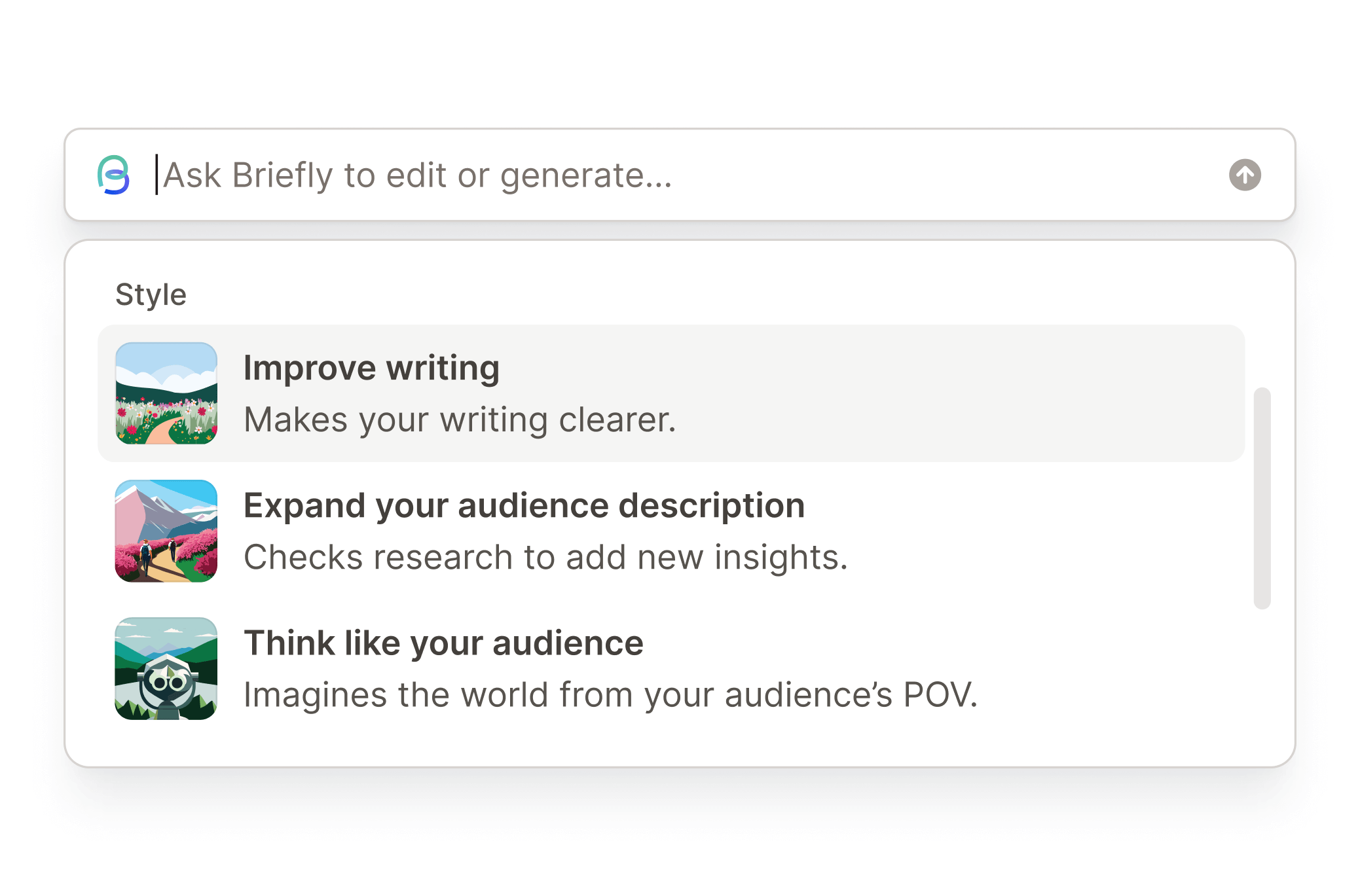Click the Improve writing title text

pos(371,367)
